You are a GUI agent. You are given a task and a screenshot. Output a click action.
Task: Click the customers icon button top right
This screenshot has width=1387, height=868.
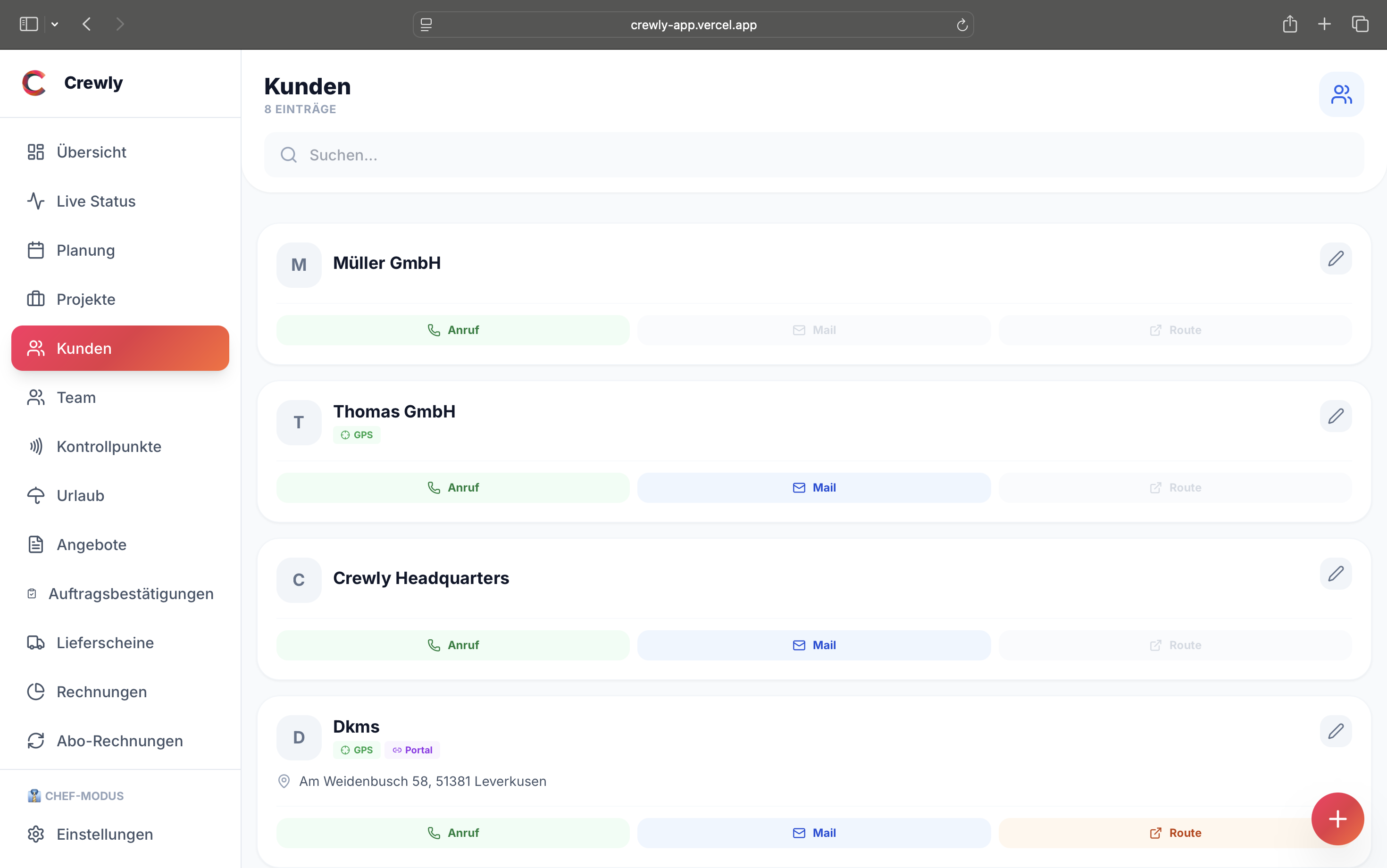(1341, 94)
